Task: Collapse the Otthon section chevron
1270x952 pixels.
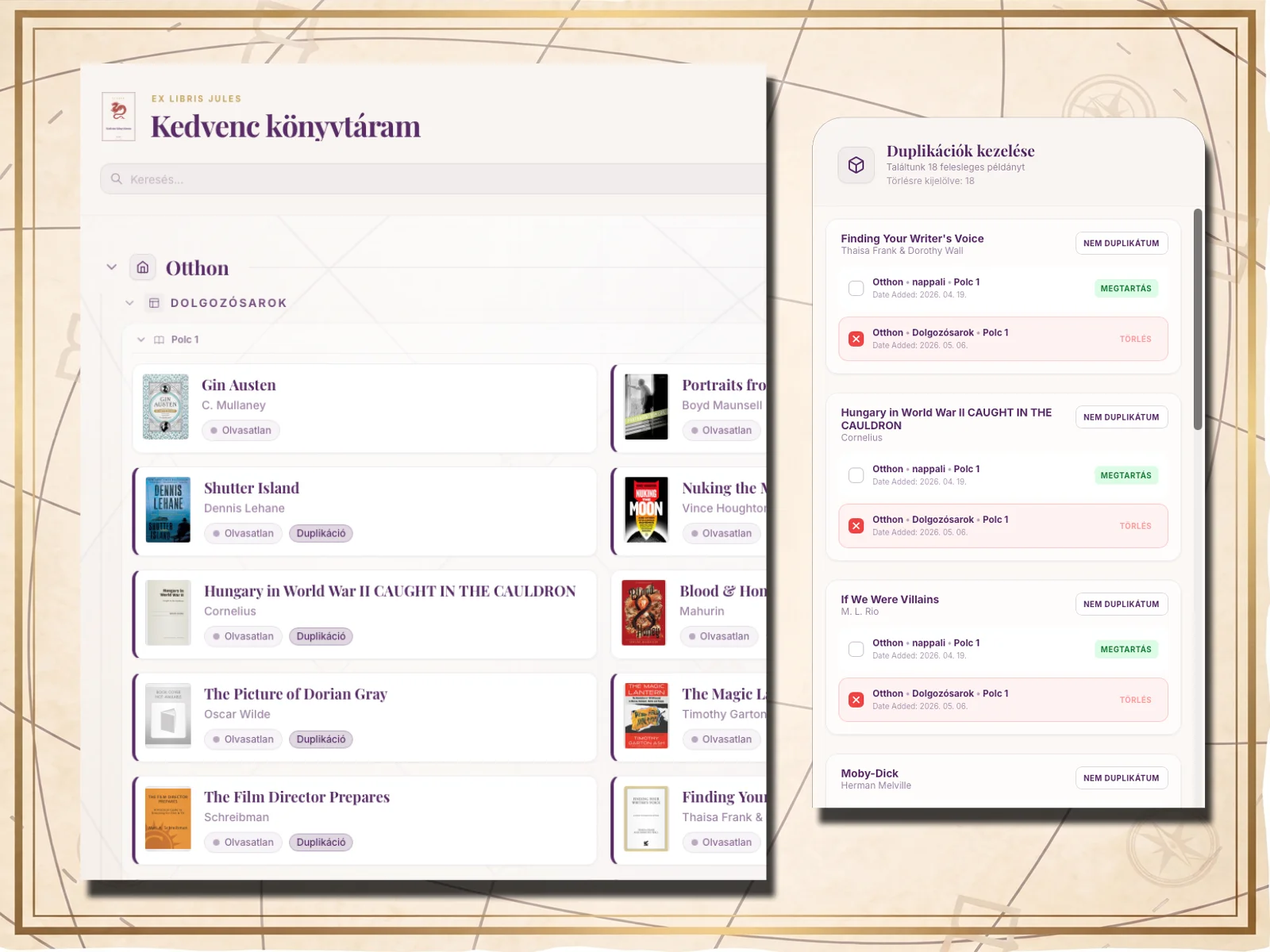Action: [112, 267]
